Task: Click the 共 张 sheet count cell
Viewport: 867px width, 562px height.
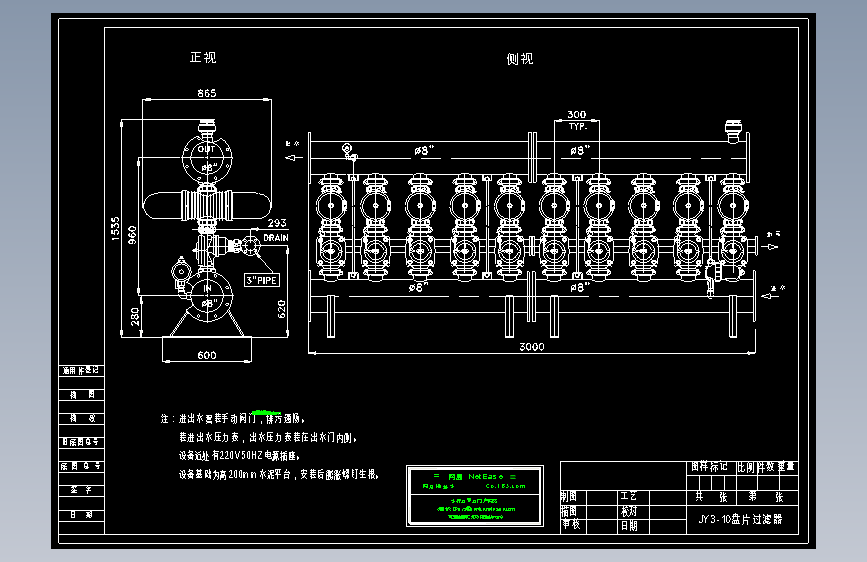Action: pyautogui.click(x=711, y=497)
